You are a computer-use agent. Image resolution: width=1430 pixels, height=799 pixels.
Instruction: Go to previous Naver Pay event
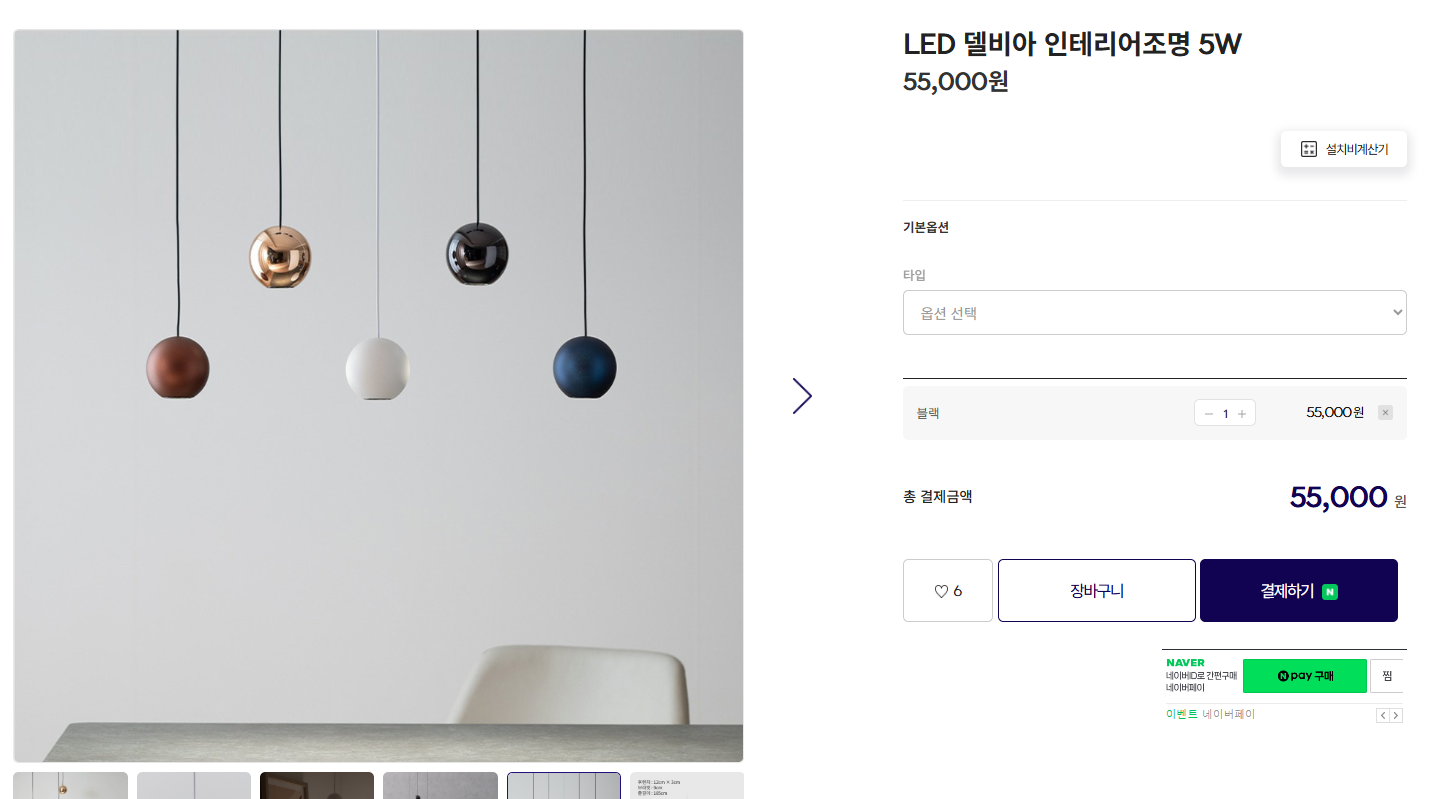pyautogui.click(x=1383, y=715)
